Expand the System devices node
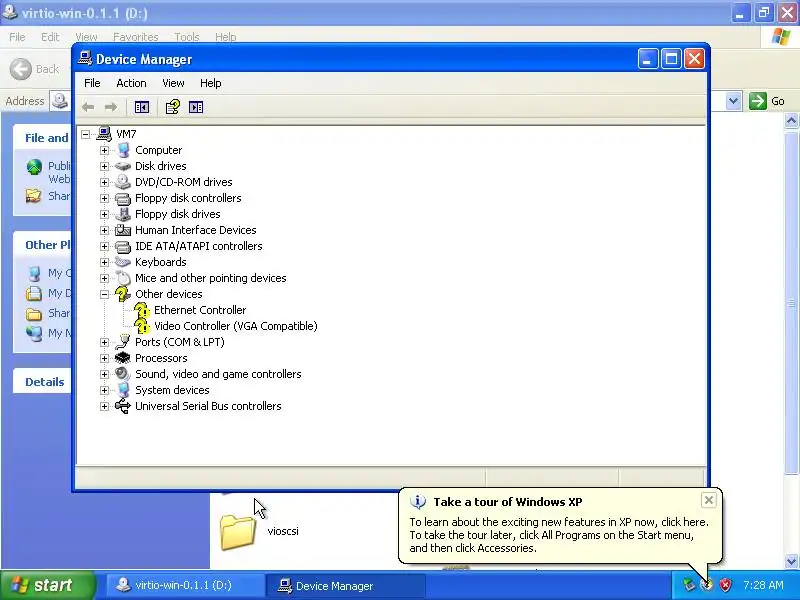Image resolution: width=800 pixels, height=600 pixels. pyautogui.click(x=105, y=390)
